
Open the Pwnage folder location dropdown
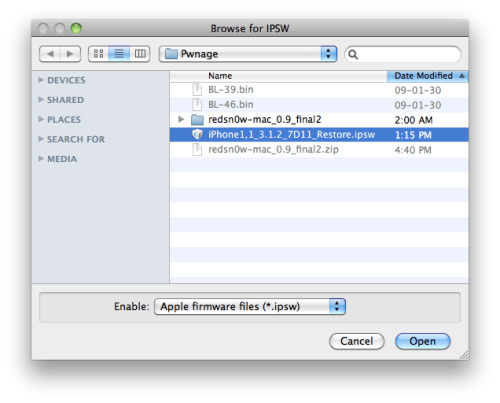[x=248, y=54]
